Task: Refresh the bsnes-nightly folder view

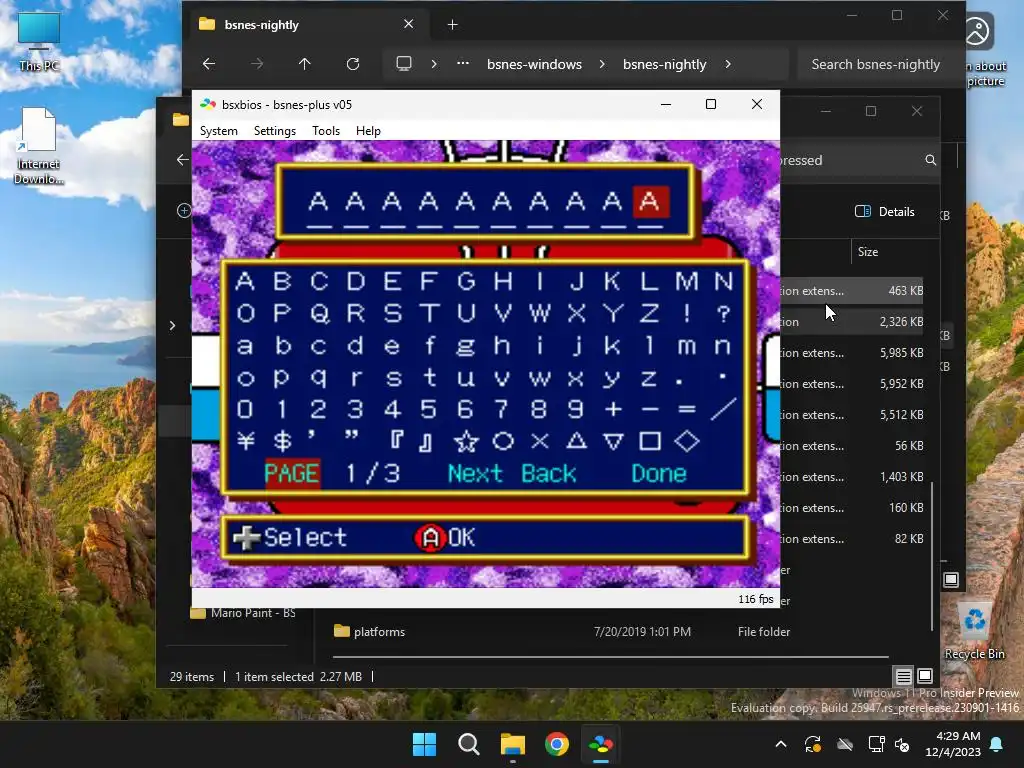Action: [353, 64]
